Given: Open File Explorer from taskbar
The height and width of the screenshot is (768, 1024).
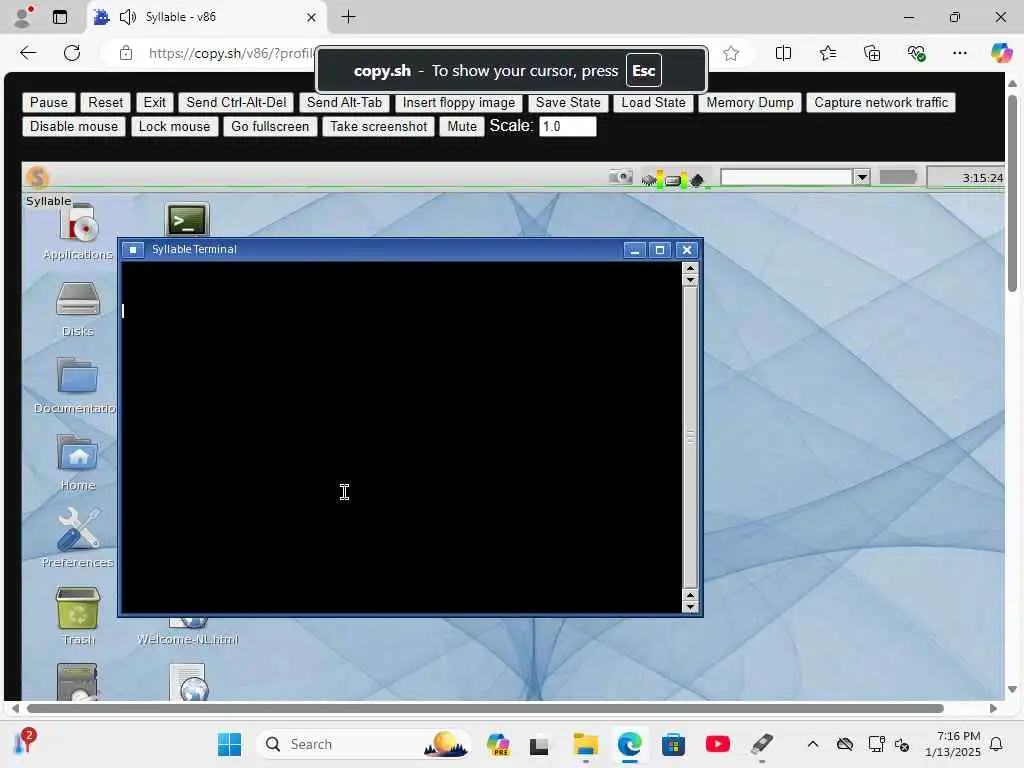Looking at the screenshot, I should click(586, 744).
